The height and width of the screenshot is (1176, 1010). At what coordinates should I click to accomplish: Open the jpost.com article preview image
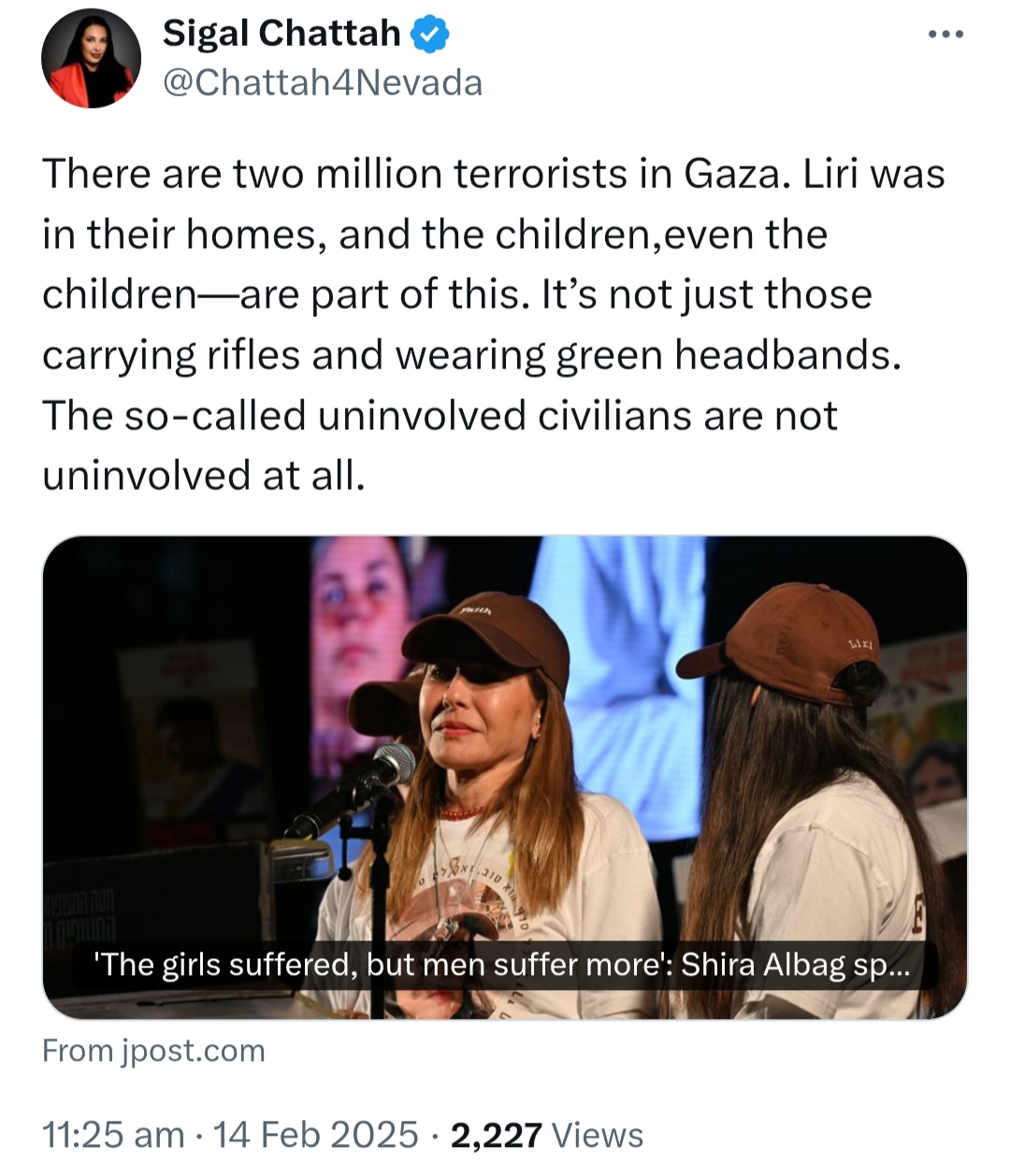coord(505,729)
